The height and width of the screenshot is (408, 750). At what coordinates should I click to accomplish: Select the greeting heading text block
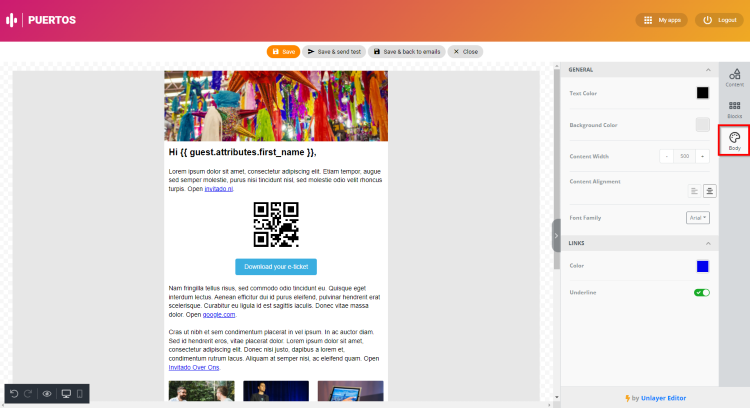tap(243, 152)
